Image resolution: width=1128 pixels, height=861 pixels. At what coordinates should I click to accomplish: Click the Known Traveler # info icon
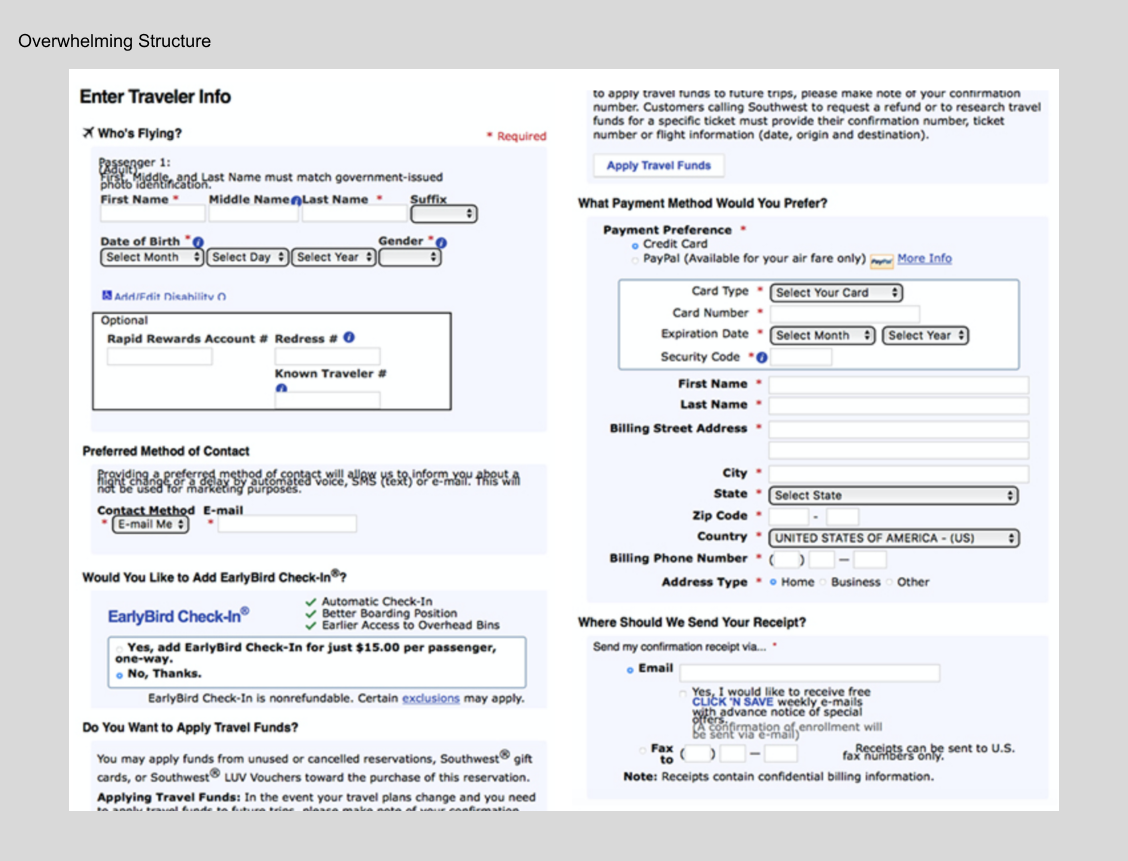[x=281, y=388]
